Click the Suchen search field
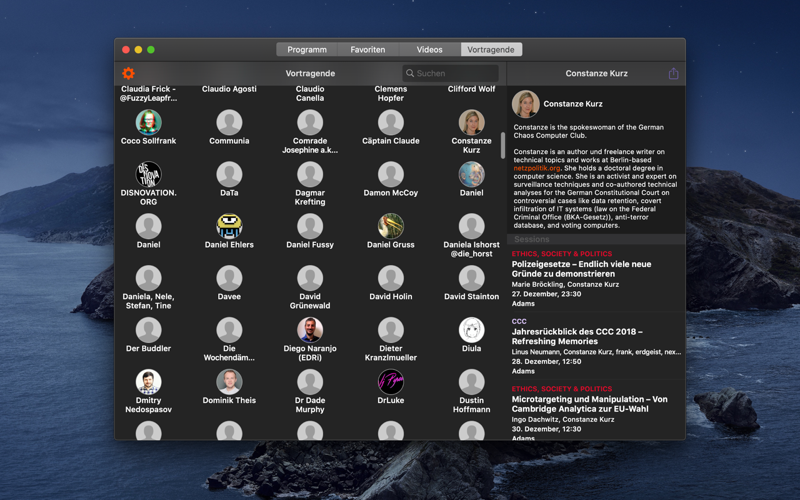The image size is (800, 500). (x=451, y=73)
